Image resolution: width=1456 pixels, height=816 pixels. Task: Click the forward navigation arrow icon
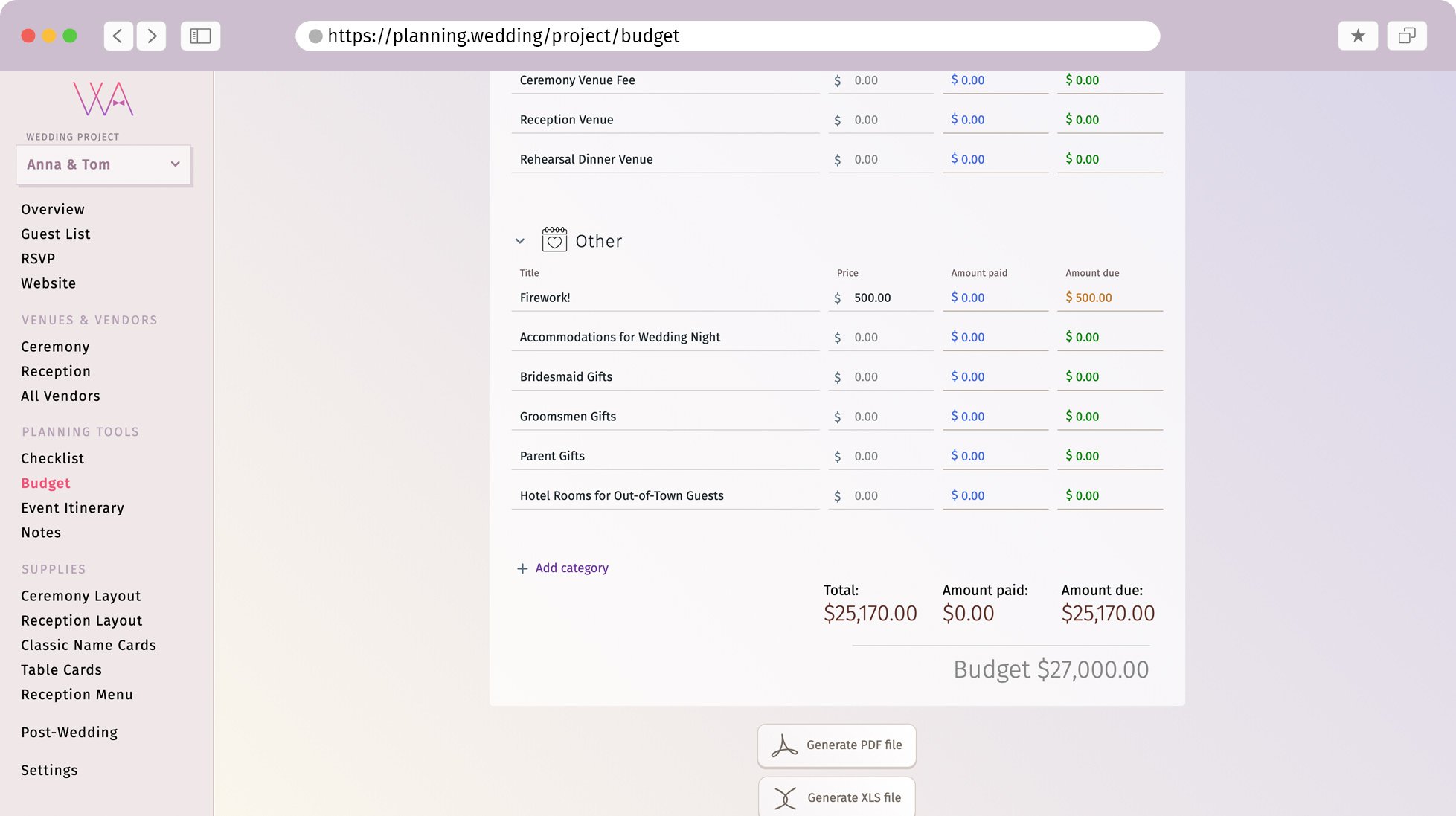pyautogui.click(x=152, y=36)
